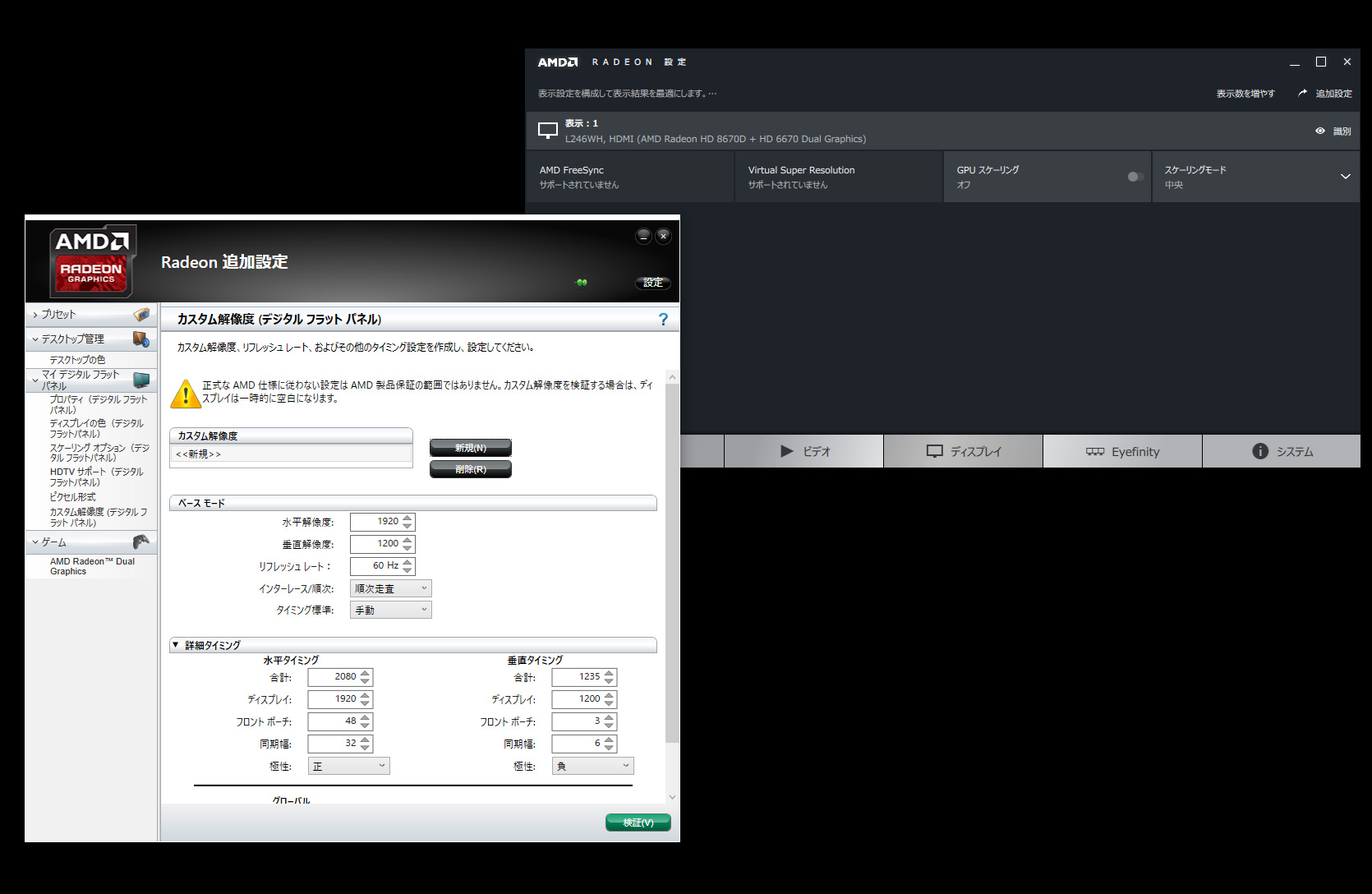
Task: Increase 水平タイミング 同期幅 value
Action: point(366,740)
